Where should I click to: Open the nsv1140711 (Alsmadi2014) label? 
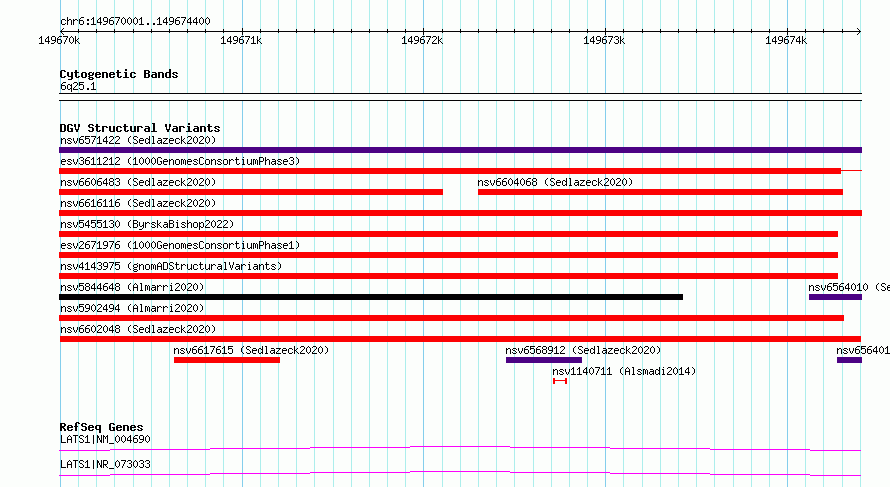click(x=624, y=371)
